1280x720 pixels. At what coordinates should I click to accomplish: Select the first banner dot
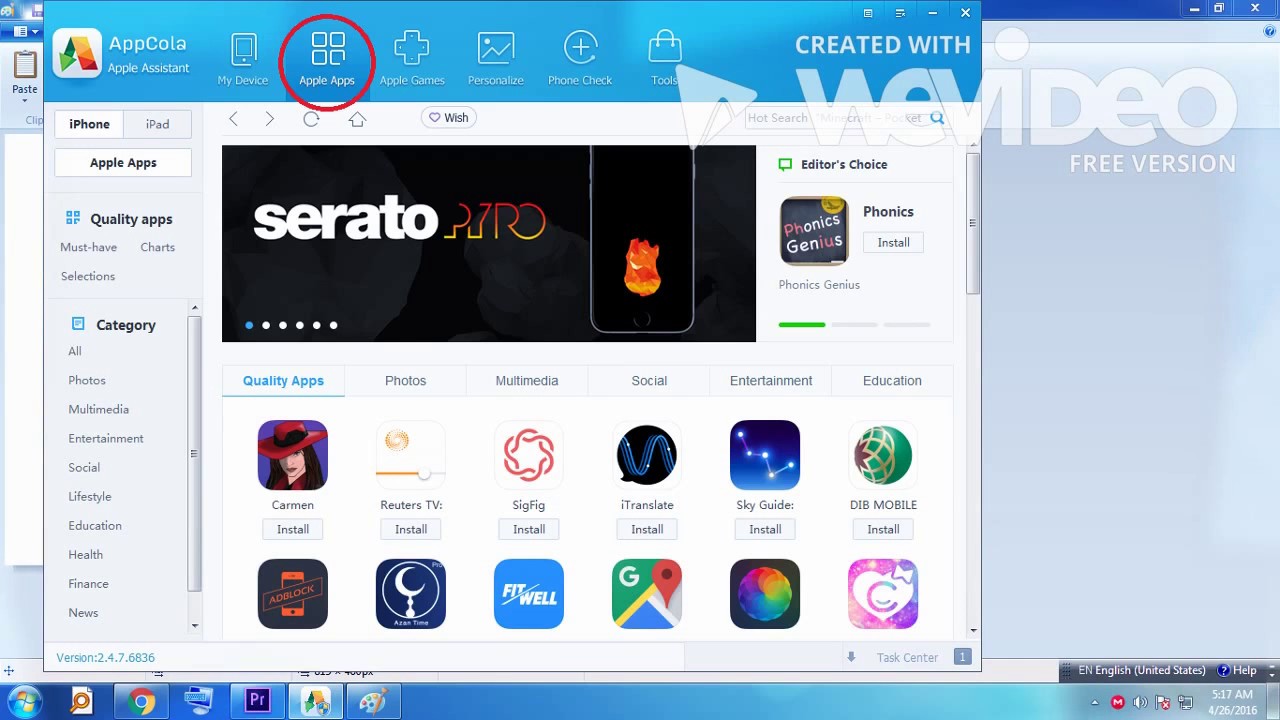pyautogui.click(x=249, y=325)
